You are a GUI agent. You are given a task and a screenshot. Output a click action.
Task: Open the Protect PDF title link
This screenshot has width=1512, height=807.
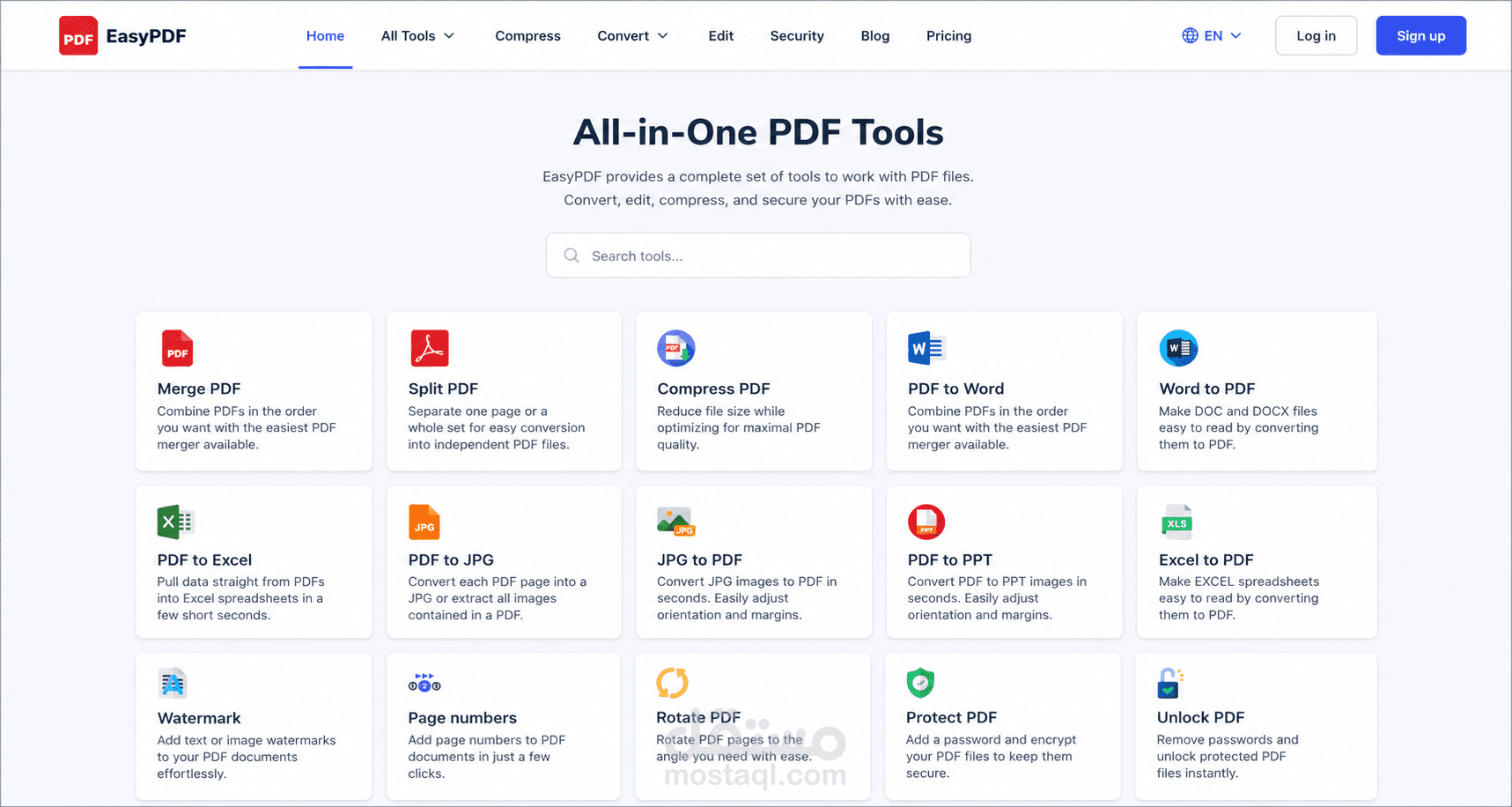click(951, 717)
